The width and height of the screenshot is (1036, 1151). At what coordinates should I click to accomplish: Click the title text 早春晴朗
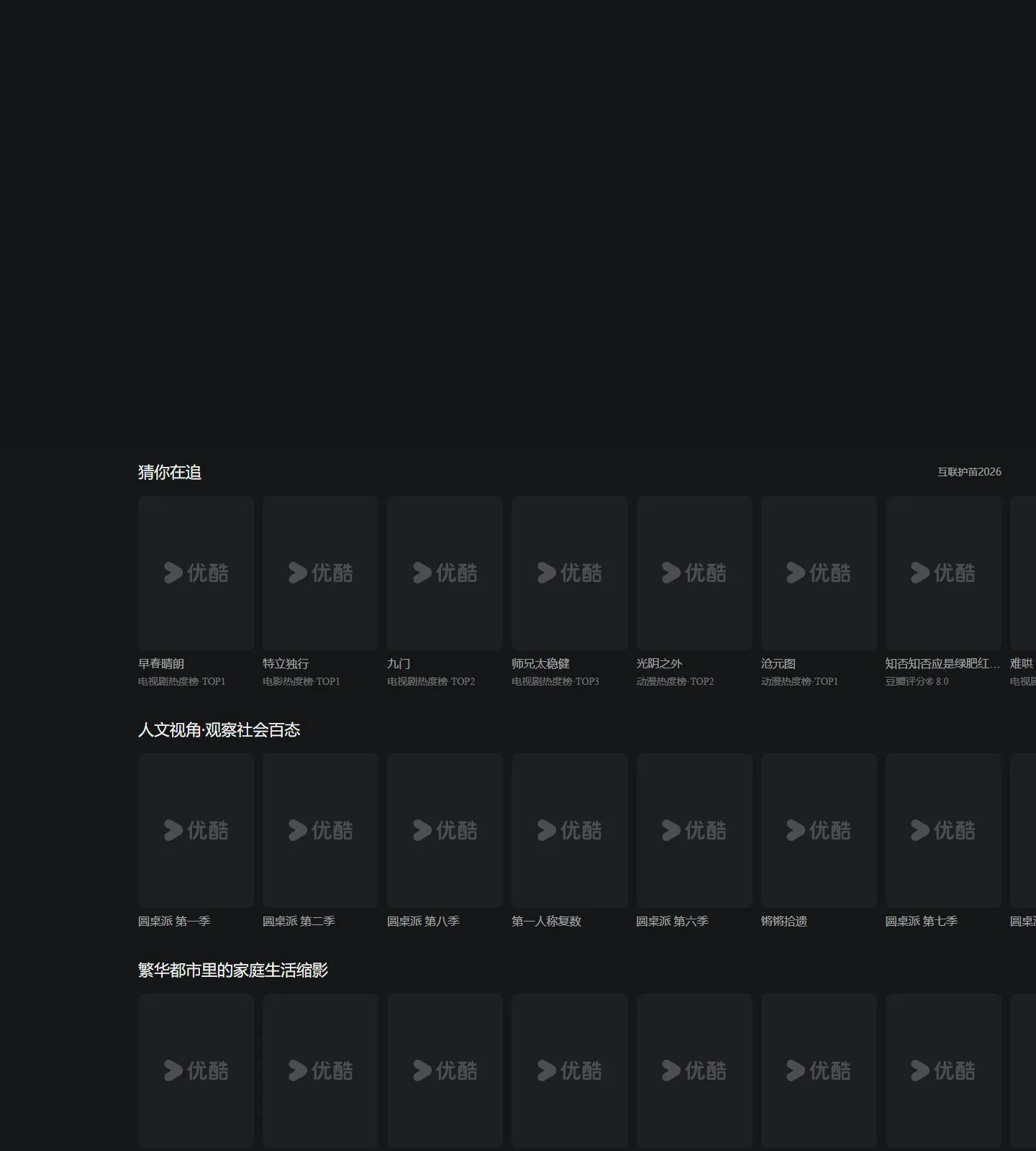tap(161, 663)
